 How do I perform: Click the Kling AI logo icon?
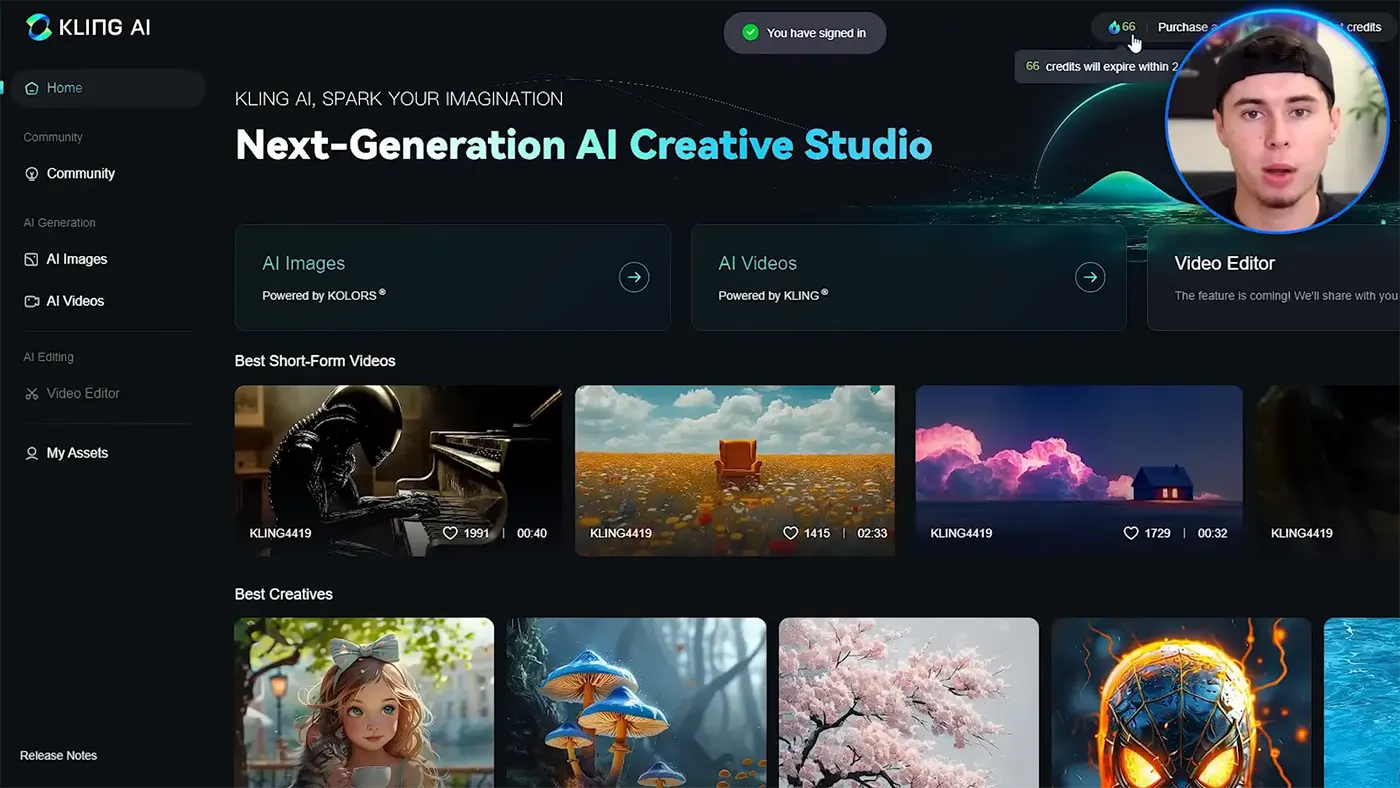point(39,28)
